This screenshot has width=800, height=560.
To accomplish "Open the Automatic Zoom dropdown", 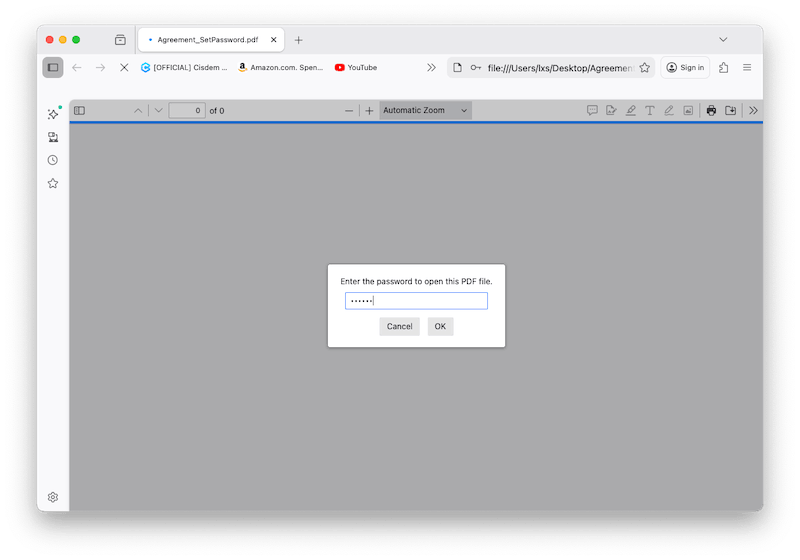I will 425,111.
